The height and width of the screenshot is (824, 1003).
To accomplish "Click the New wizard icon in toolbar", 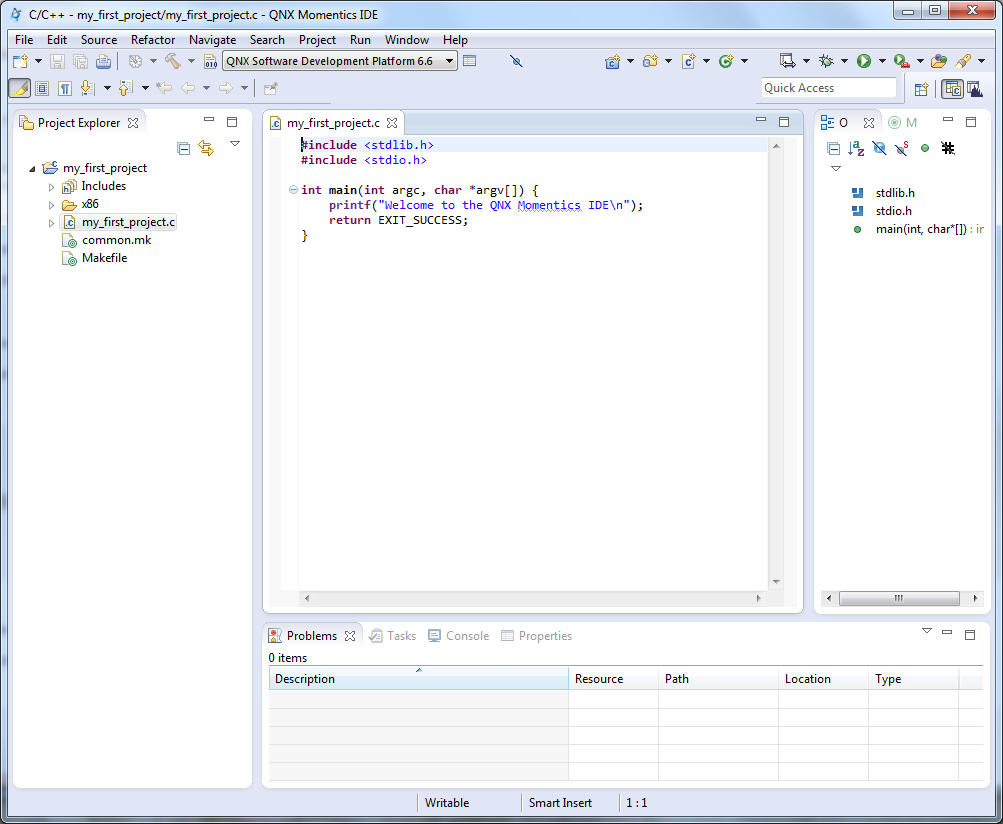I will pyautogui.click(x=20, y=61).
